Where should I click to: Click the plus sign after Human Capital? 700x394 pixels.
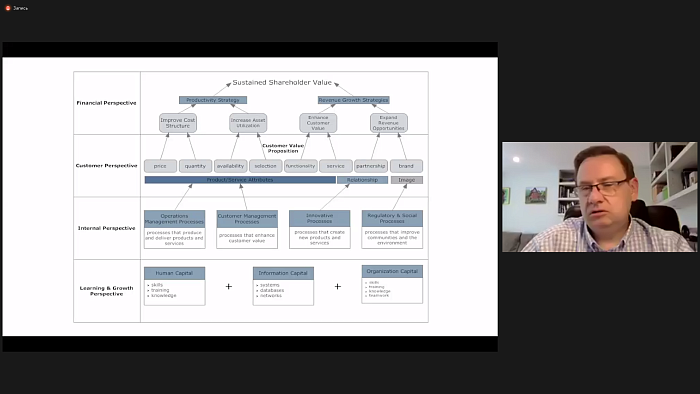229,286
